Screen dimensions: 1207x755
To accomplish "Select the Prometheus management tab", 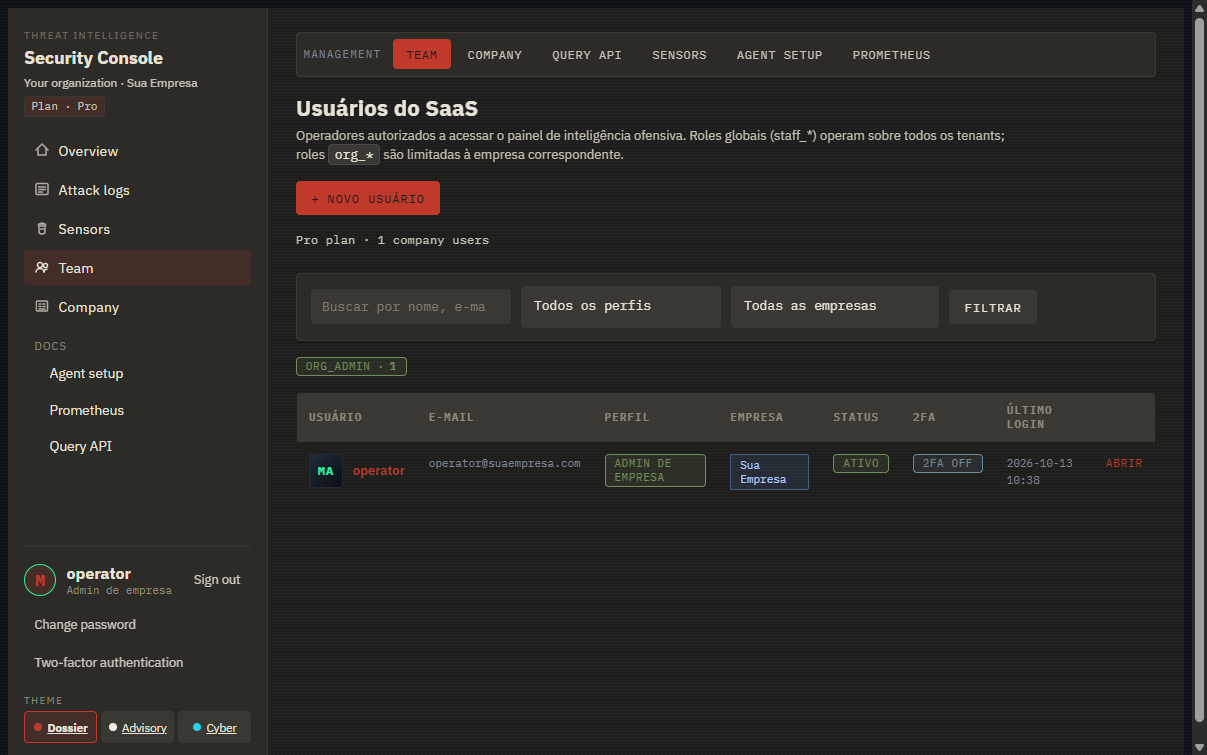I will (x=892, y=55).
